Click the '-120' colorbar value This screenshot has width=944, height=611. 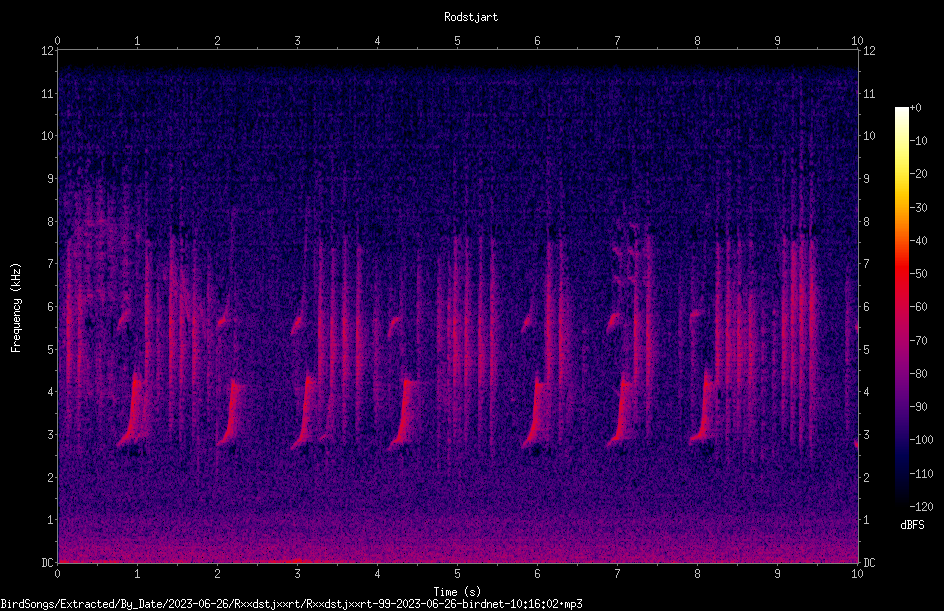(921, 506)
